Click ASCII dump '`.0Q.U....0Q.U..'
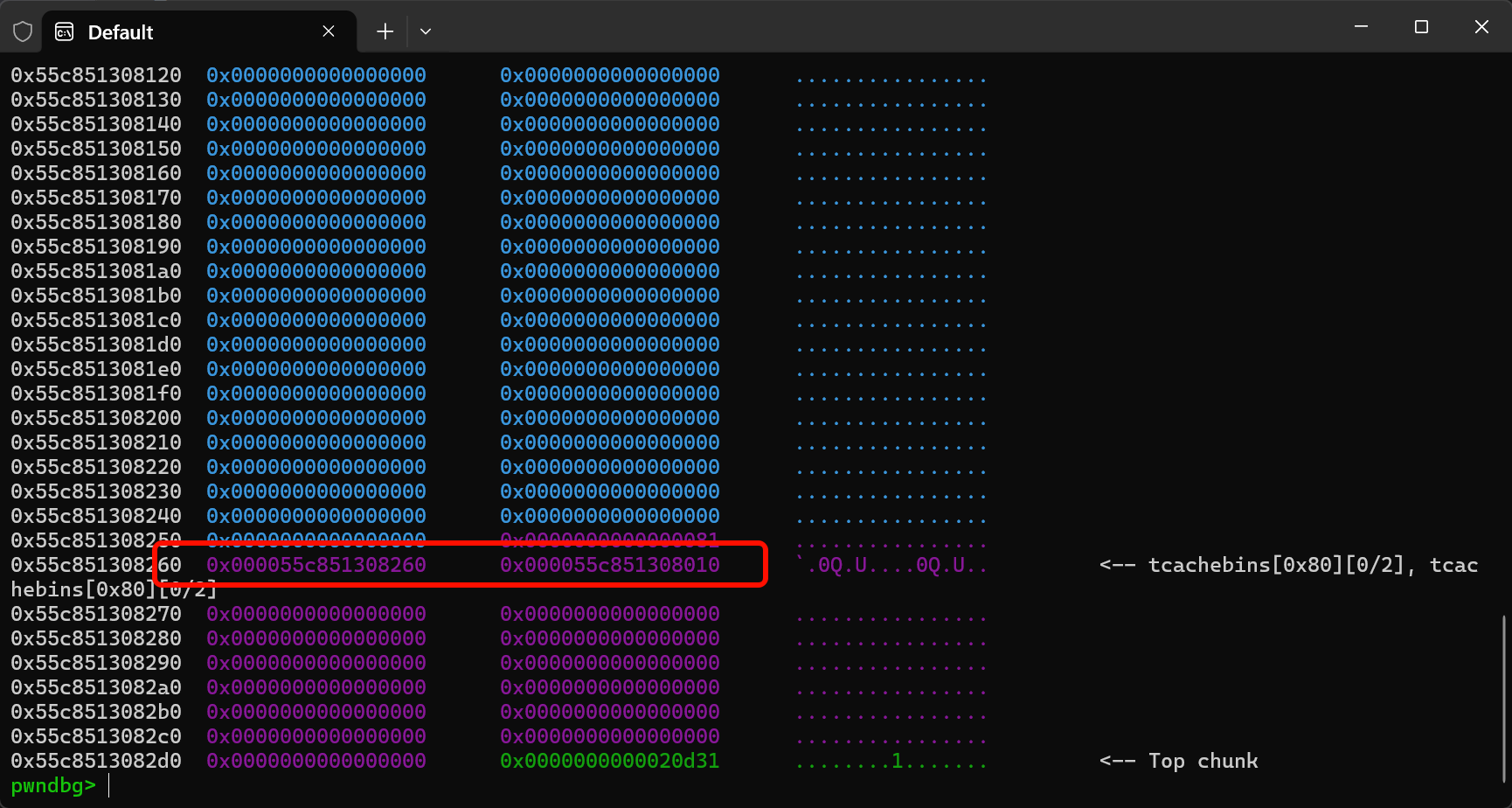The image size is (1512, 808). tap(891, 565)
